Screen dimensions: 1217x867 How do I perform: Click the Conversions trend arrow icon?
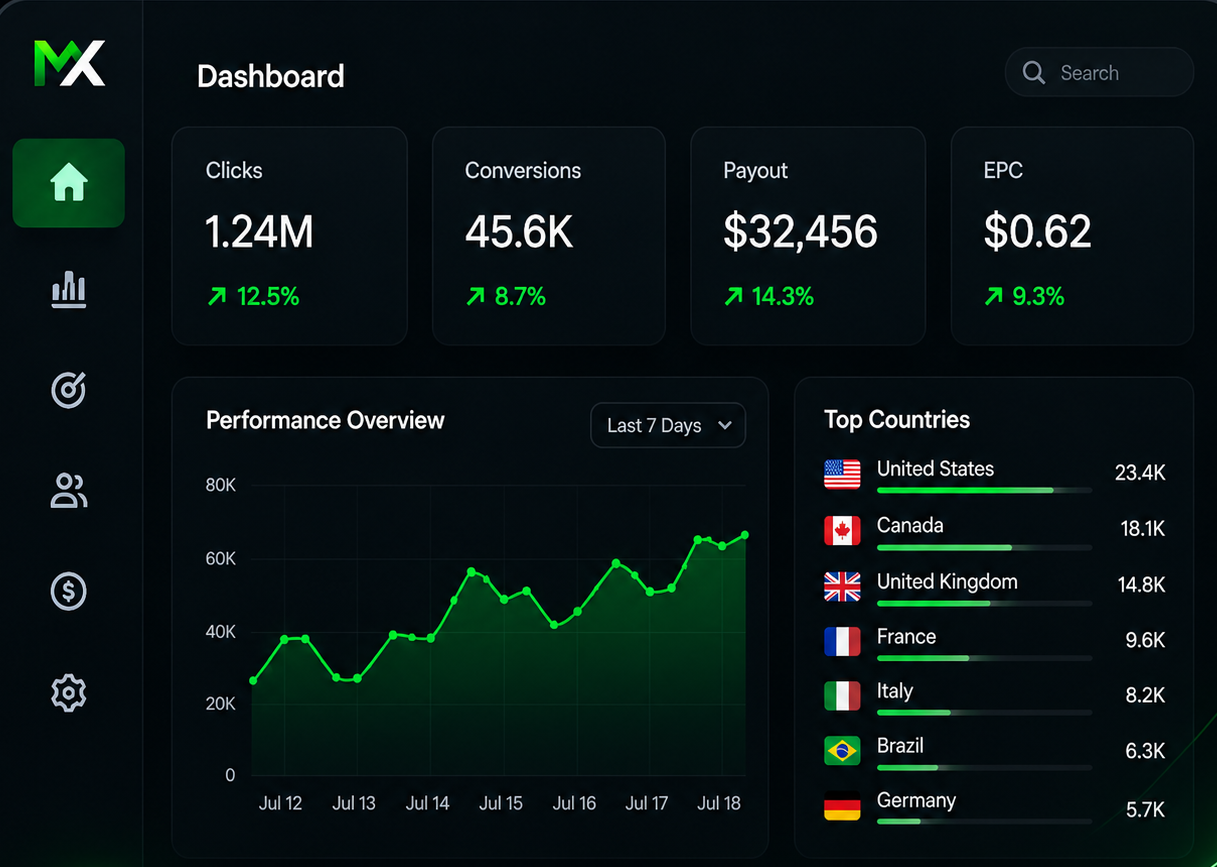pyautogui.click(x=476, y=296)
